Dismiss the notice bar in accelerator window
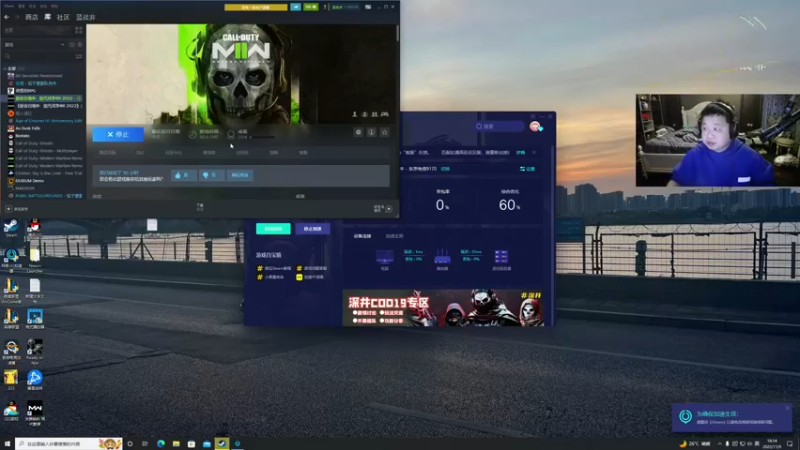 [x=534, y=153]
